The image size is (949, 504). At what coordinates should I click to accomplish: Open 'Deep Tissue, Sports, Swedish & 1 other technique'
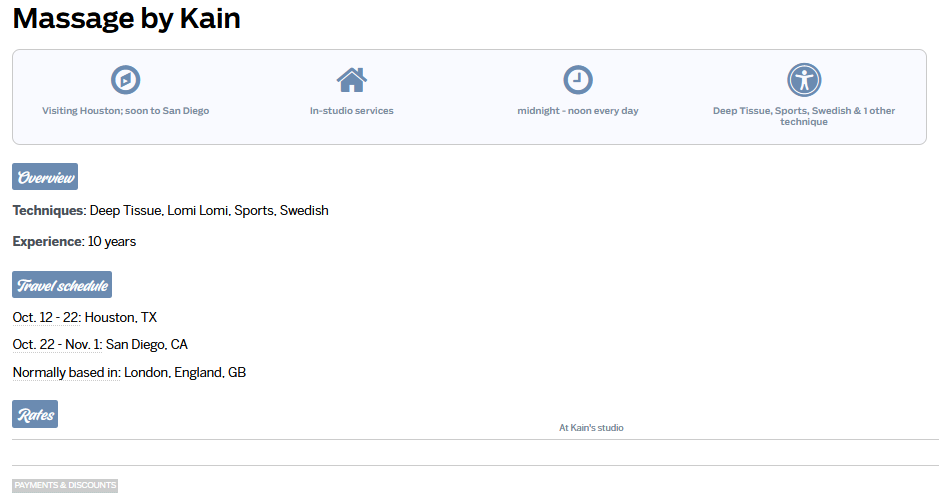[x=803, y=116]
